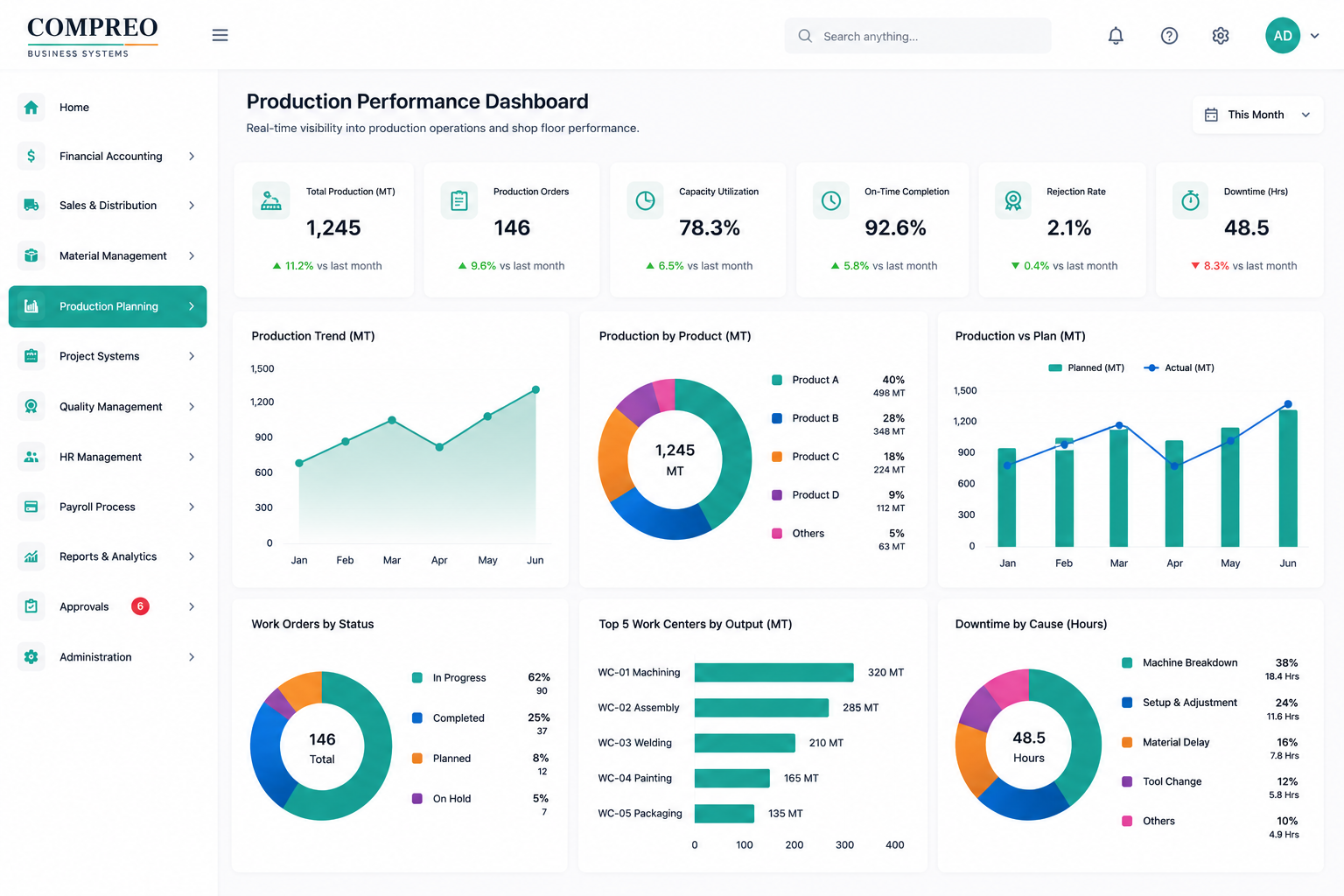The image size is (1344, 896).
Task: Click Product B blue legend swatch
Action: [777, 418]
